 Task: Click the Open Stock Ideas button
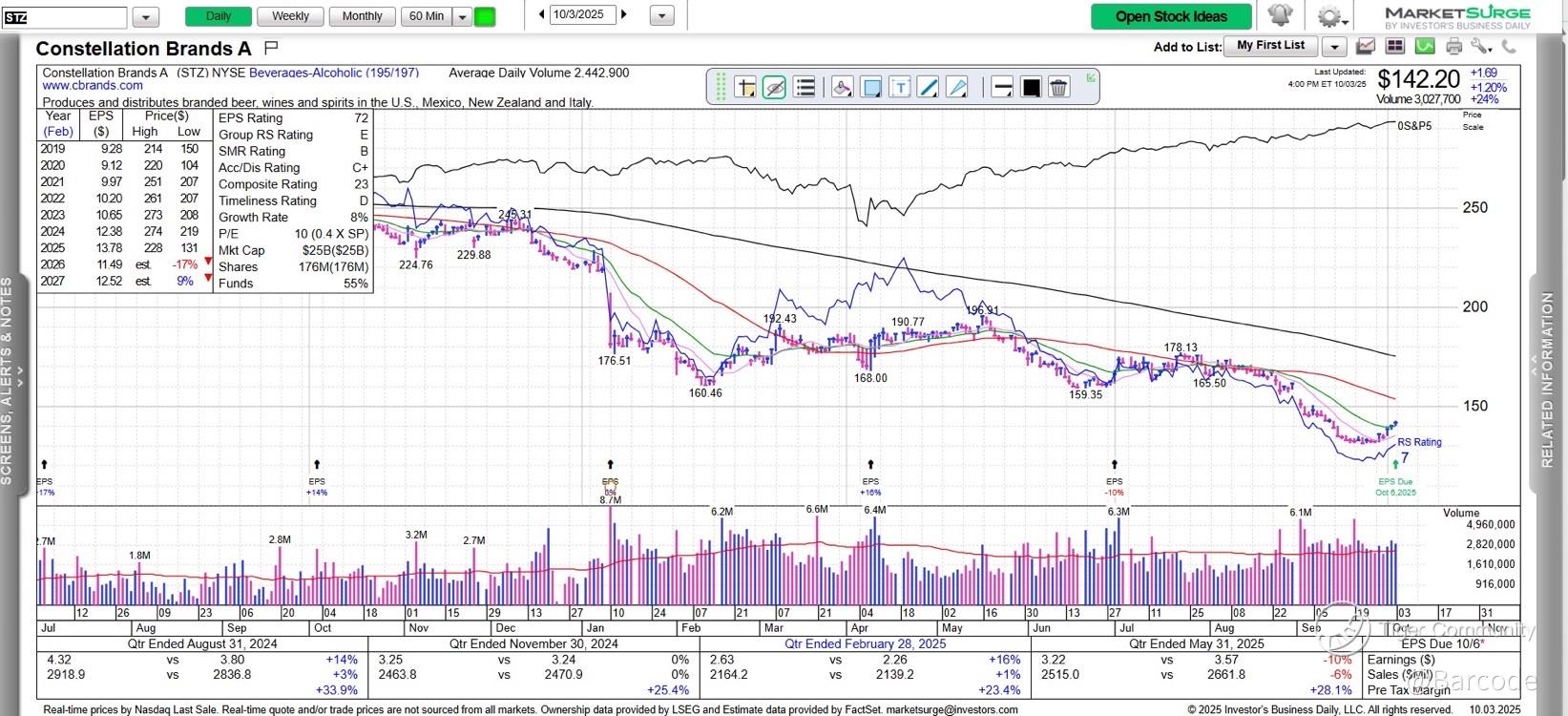coord(1171,16)
